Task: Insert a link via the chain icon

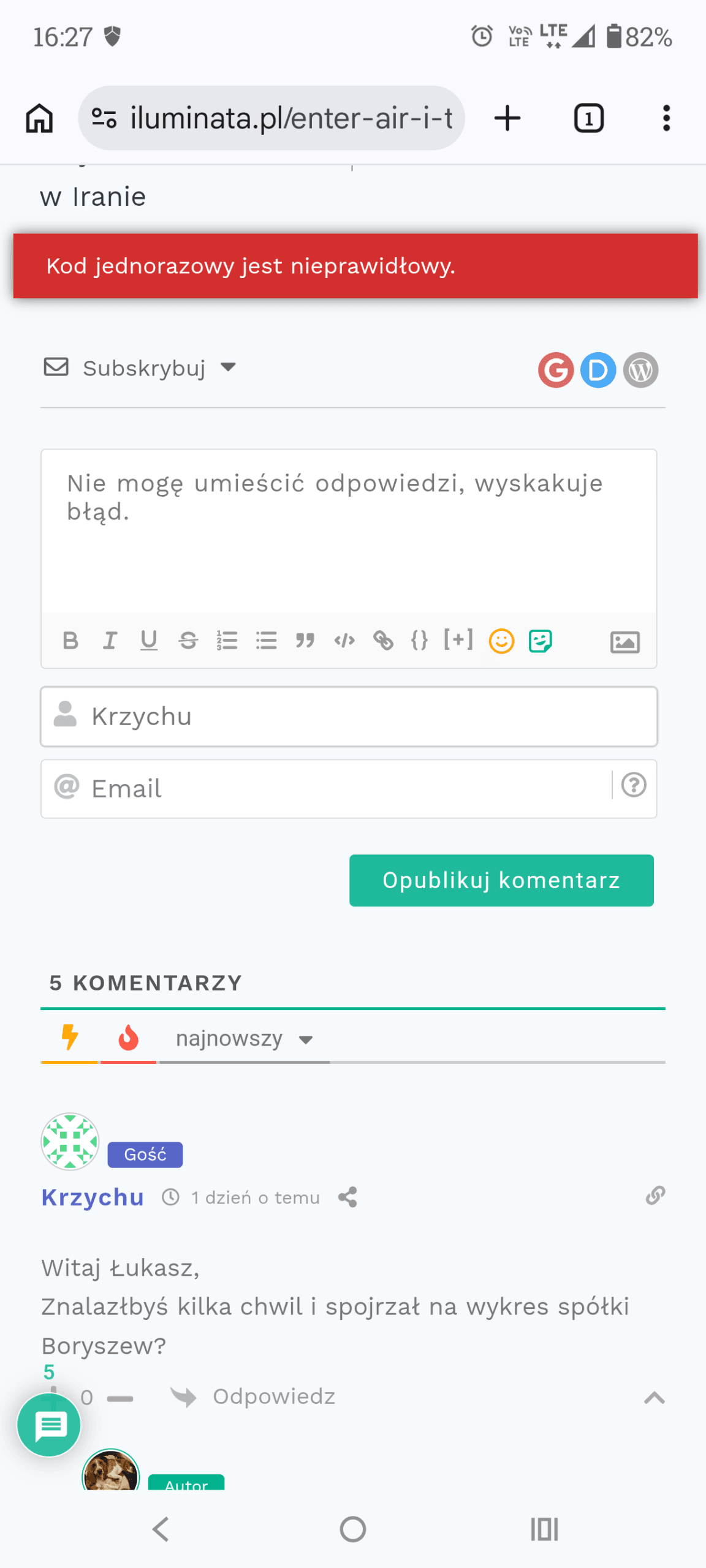Action: 384,641
